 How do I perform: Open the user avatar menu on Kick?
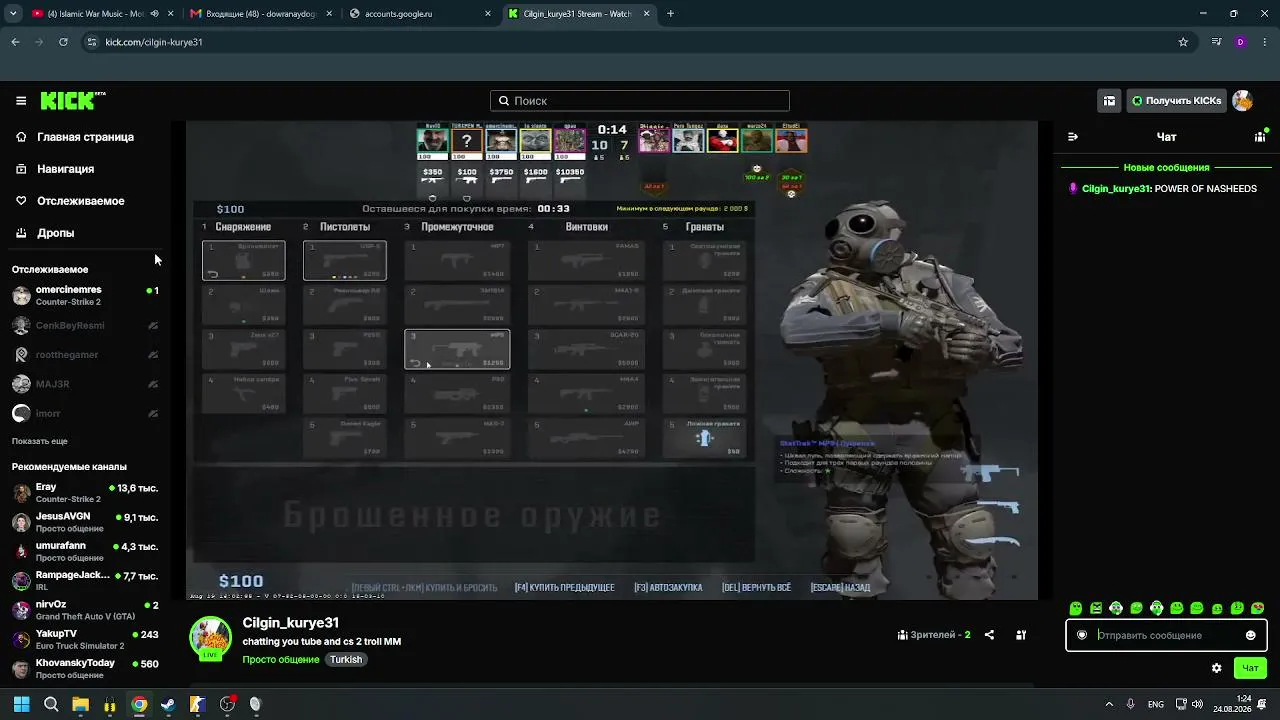point(1242,101)
